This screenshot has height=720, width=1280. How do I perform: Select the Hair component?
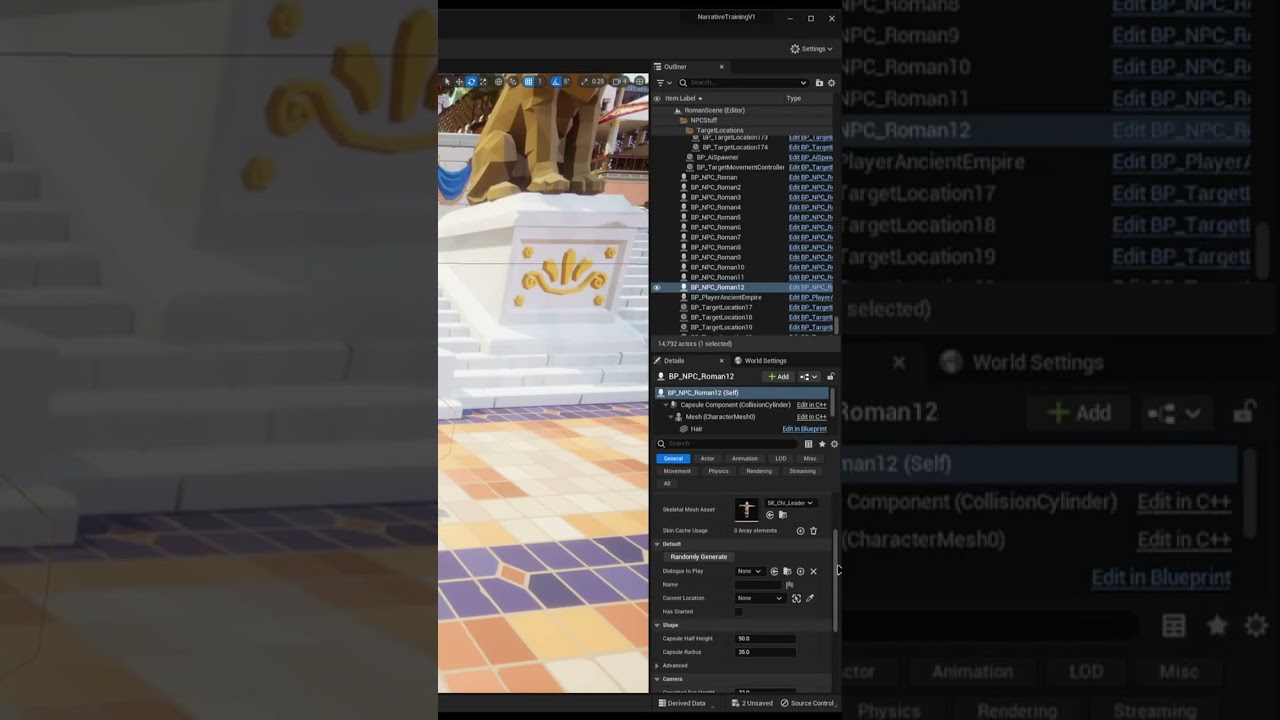[x=696, y=429]
